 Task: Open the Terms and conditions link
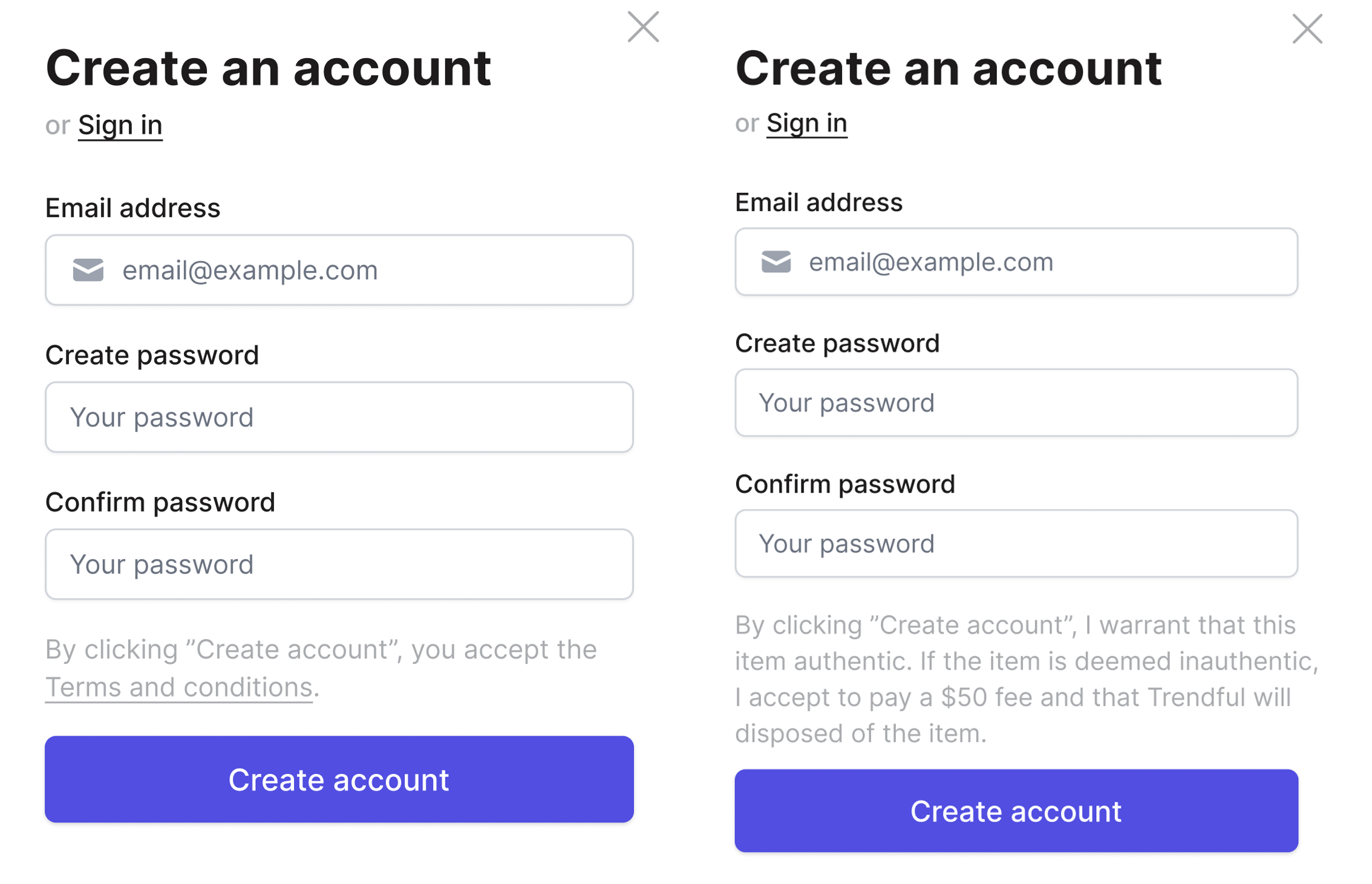(179, 687)
